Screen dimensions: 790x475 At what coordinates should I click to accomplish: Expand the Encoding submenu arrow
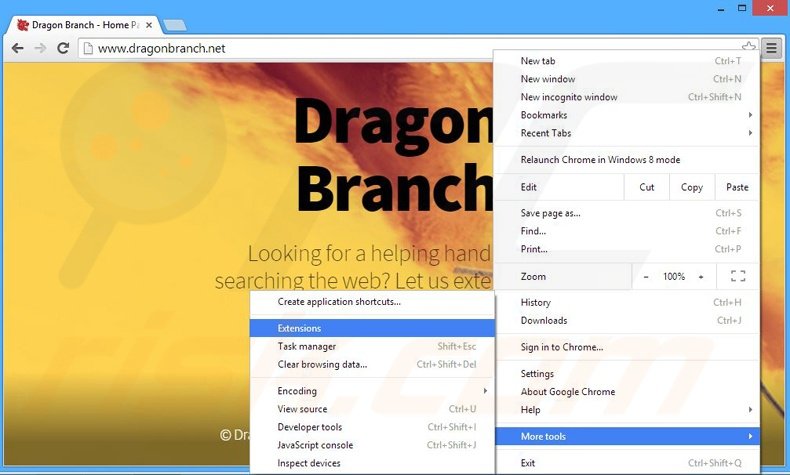click(485, 391)
